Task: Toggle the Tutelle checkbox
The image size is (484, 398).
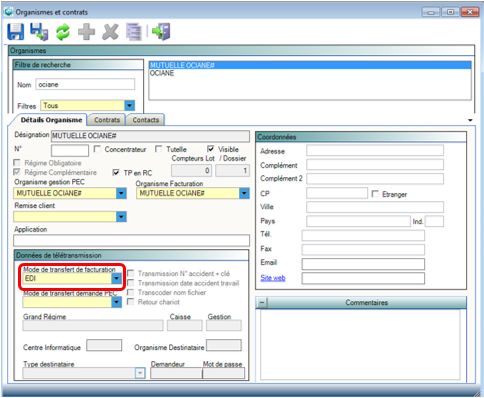Action: (159, 149)
